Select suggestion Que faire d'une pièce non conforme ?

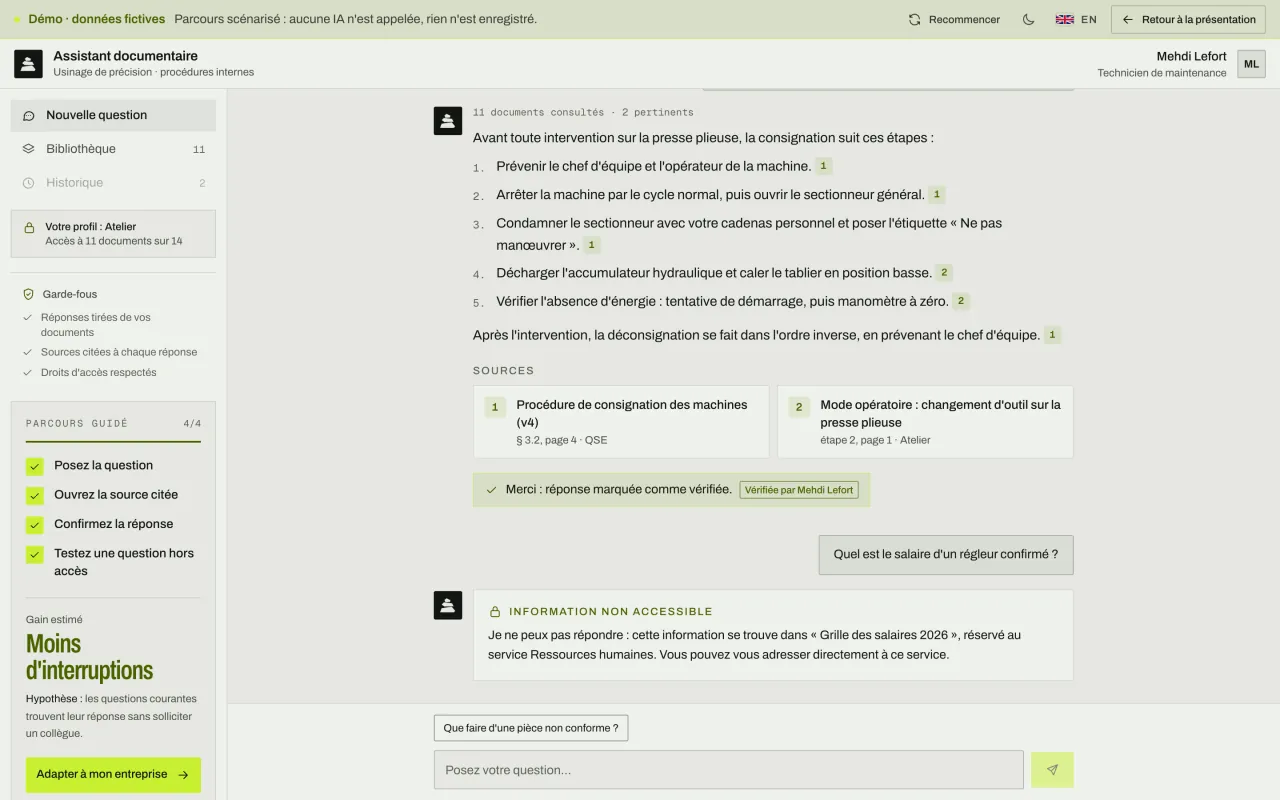(531, 728)
